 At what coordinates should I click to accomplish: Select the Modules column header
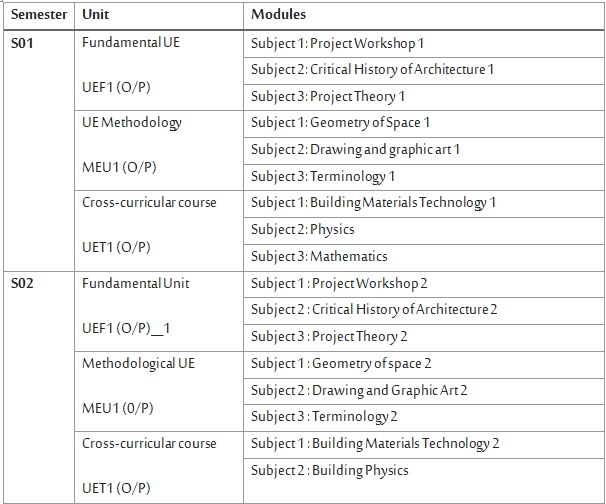pos(279,15)
